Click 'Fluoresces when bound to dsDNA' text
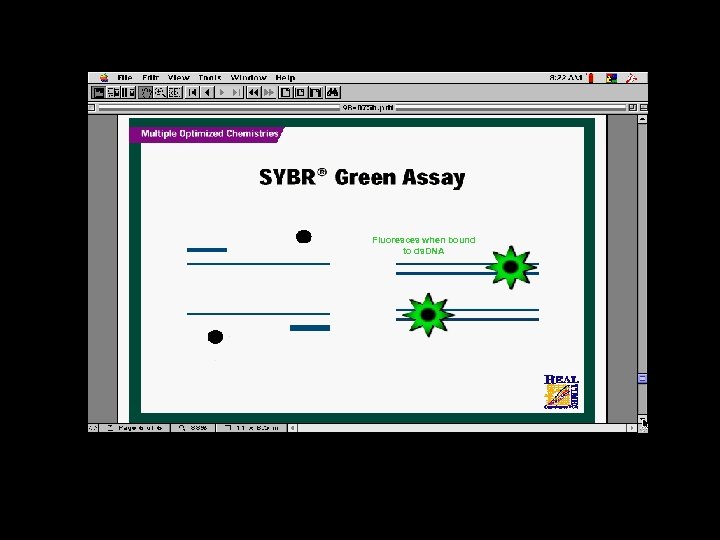 (423, 245)
